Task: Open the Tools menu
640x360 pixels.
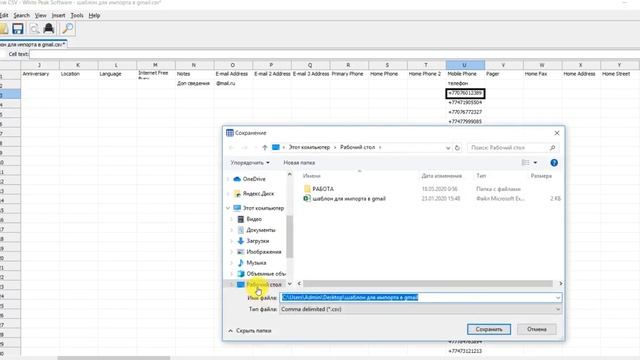Action: (77, 16)
